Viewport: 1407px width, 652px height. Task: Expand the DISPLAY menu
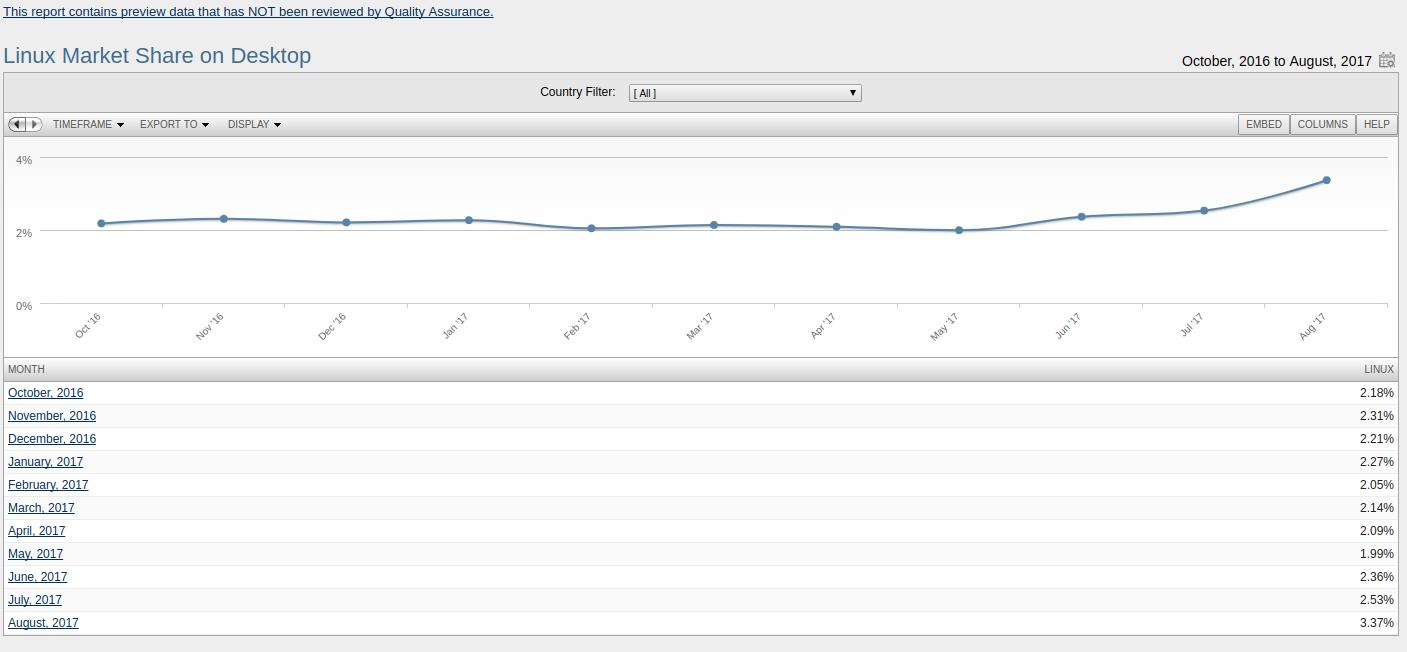tap(254, 124)
